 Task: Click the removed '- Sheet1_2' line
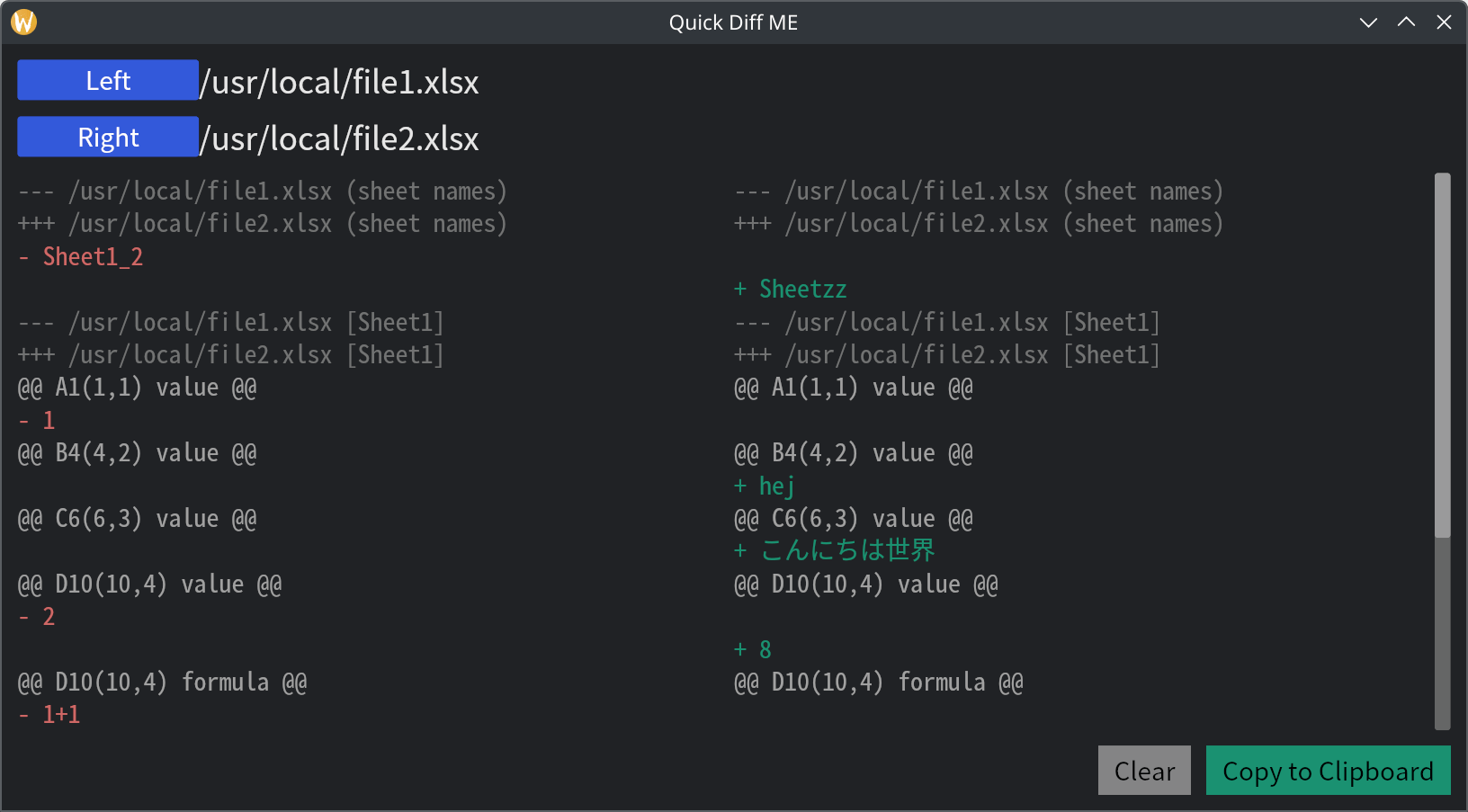(x=81, y=257)
